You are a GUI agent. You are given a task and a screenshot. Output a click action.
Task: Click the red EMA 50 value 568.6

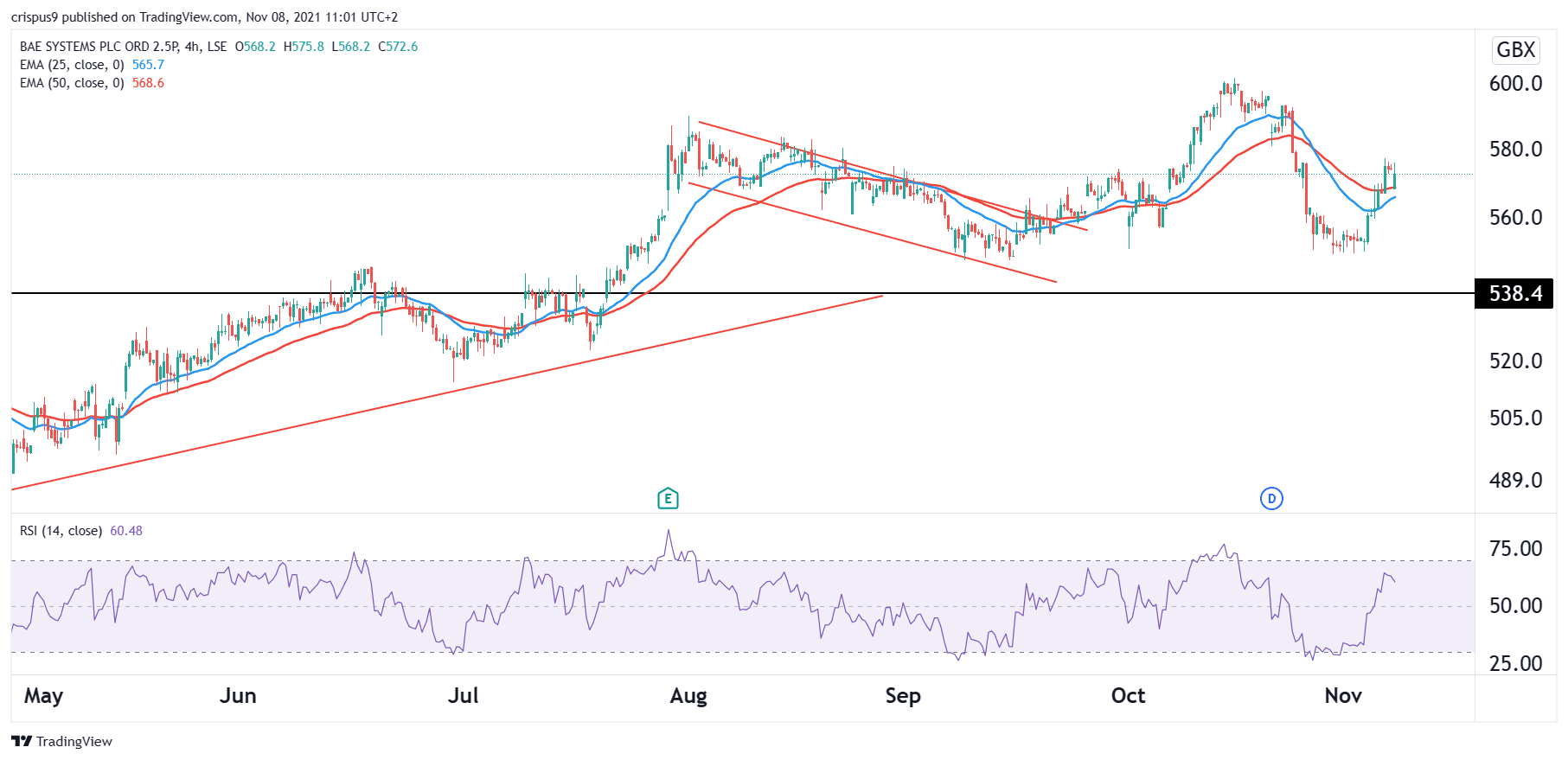(148, 83)
